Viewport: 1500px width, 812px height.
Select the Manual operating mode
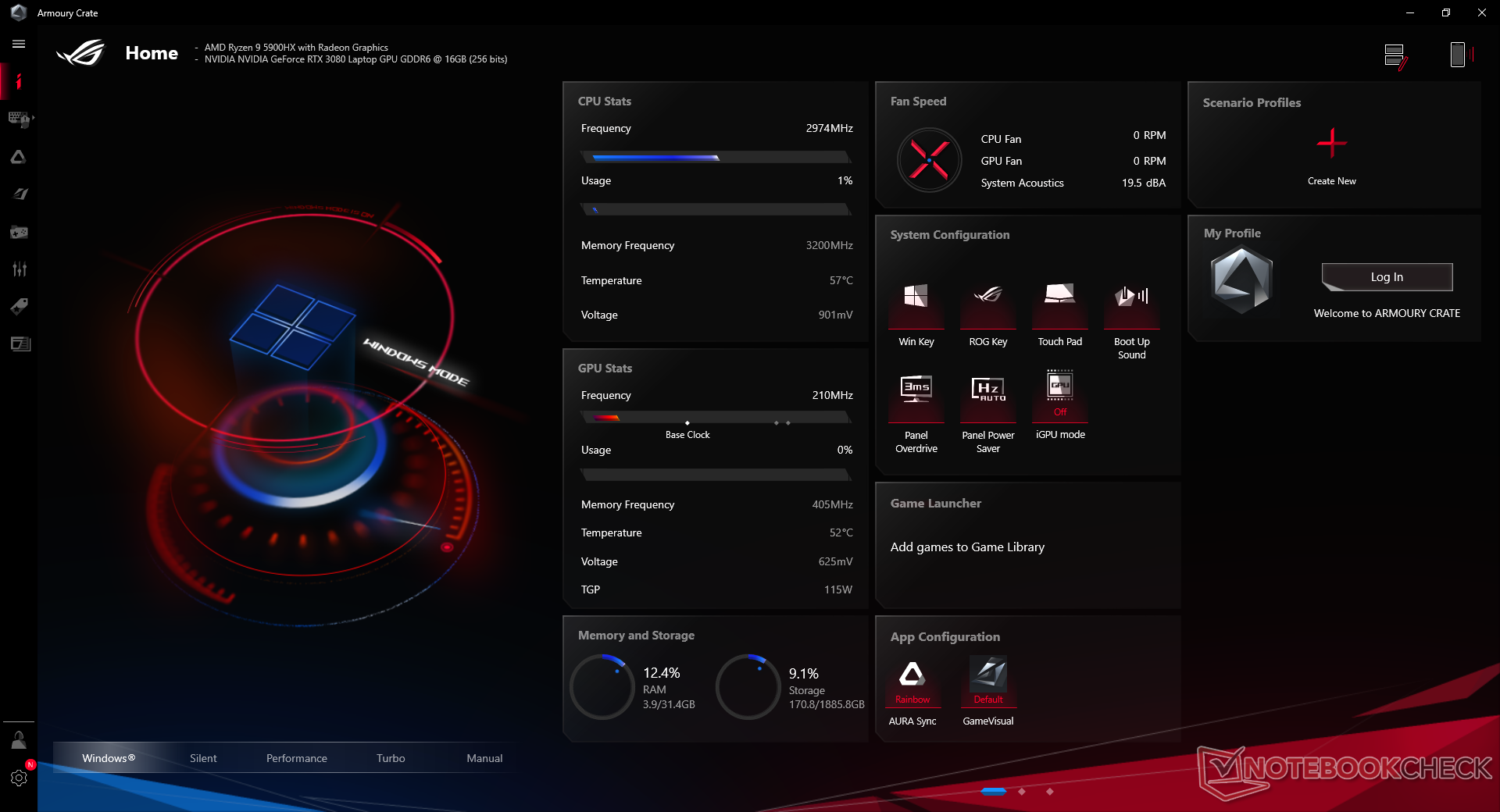coord(484,758)
